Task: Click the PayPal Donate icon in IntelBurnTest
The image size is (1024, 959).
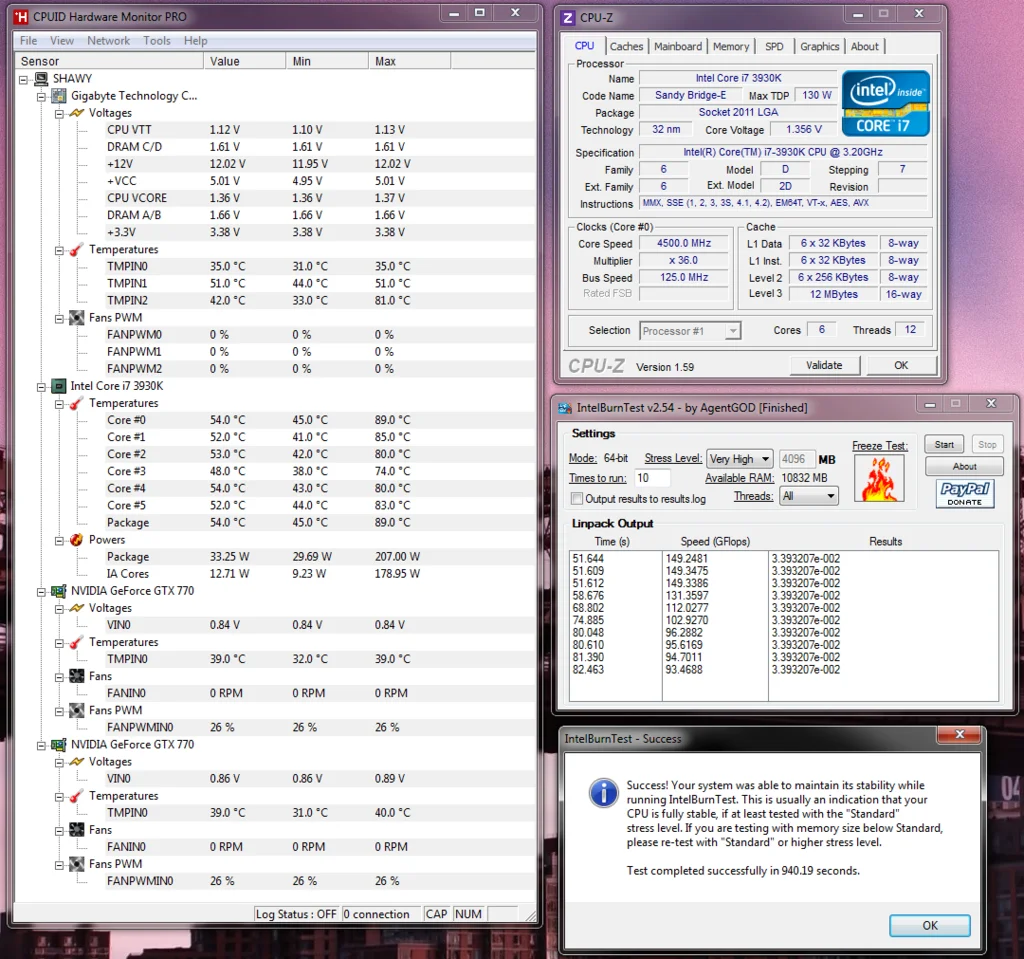Action: [965, 493]
